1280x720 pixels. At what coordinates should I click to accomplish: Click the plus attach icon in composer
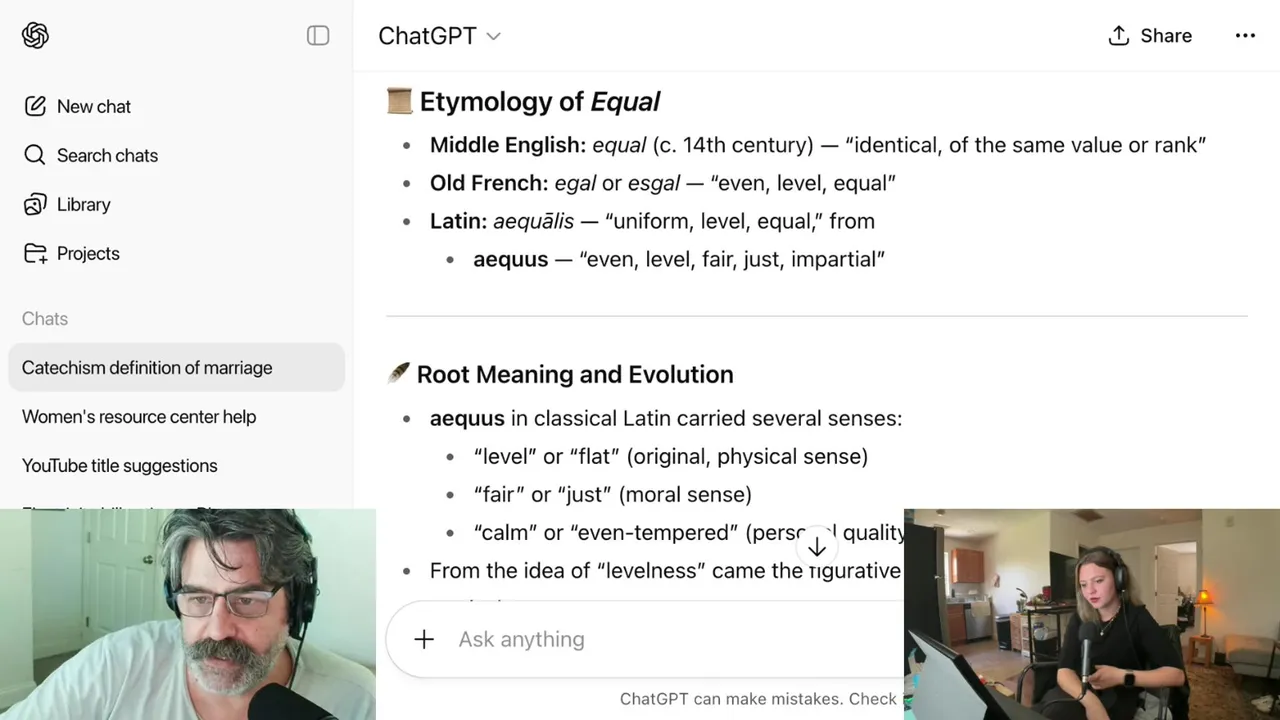coord(424,639)
